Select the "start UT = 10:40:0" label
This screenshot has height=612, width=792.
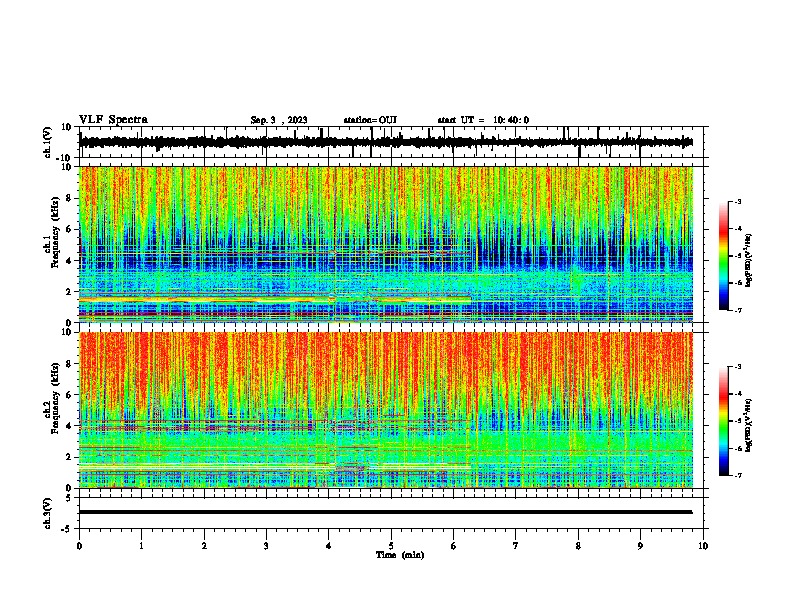483,120
